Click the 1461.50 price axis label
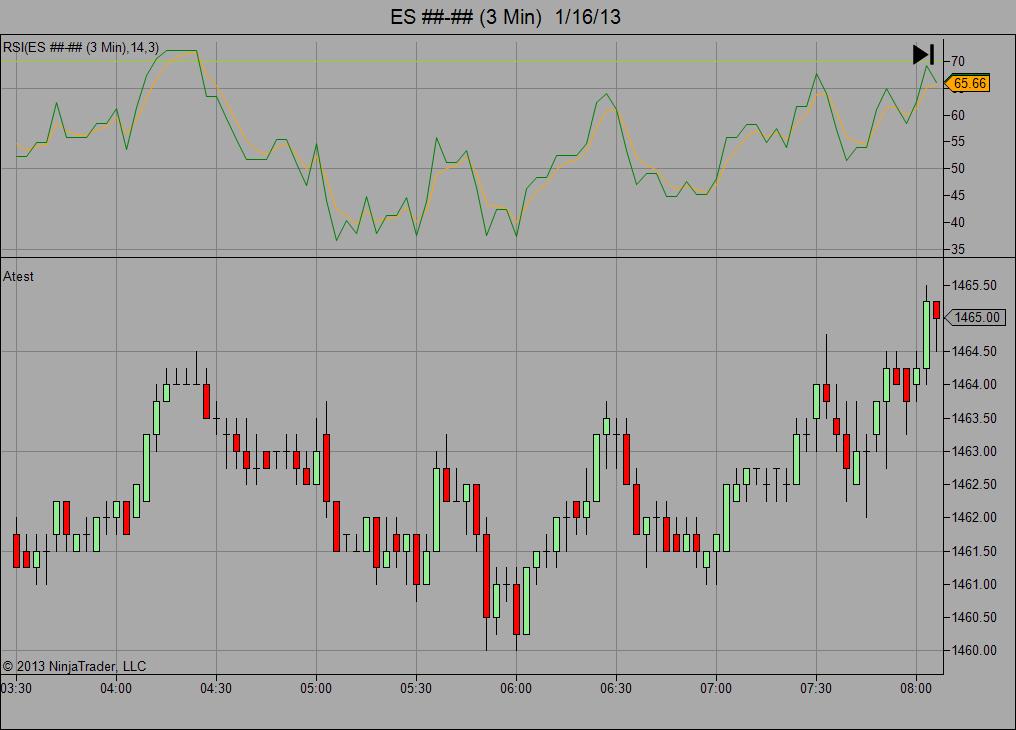The height and width of the screenshot is (730, 1016). coord(974,551)
